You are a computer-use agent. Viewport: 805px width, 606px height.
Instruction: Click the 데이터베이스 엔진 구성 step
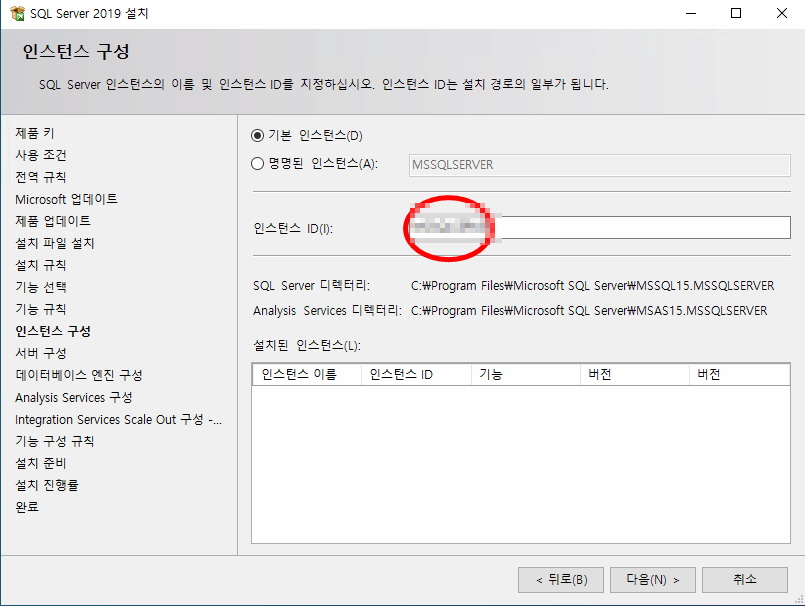click(x=79, y=375)
